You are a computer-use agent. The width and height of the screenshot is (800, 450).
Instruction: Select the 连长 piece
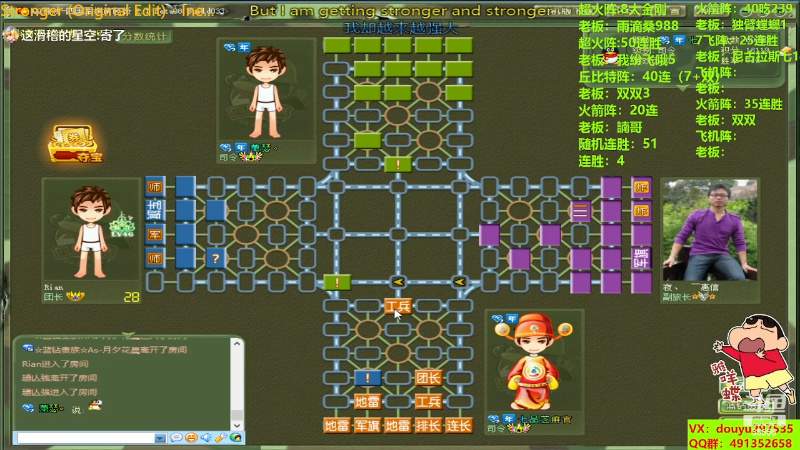pyautogui.click(x=459, y=425)
